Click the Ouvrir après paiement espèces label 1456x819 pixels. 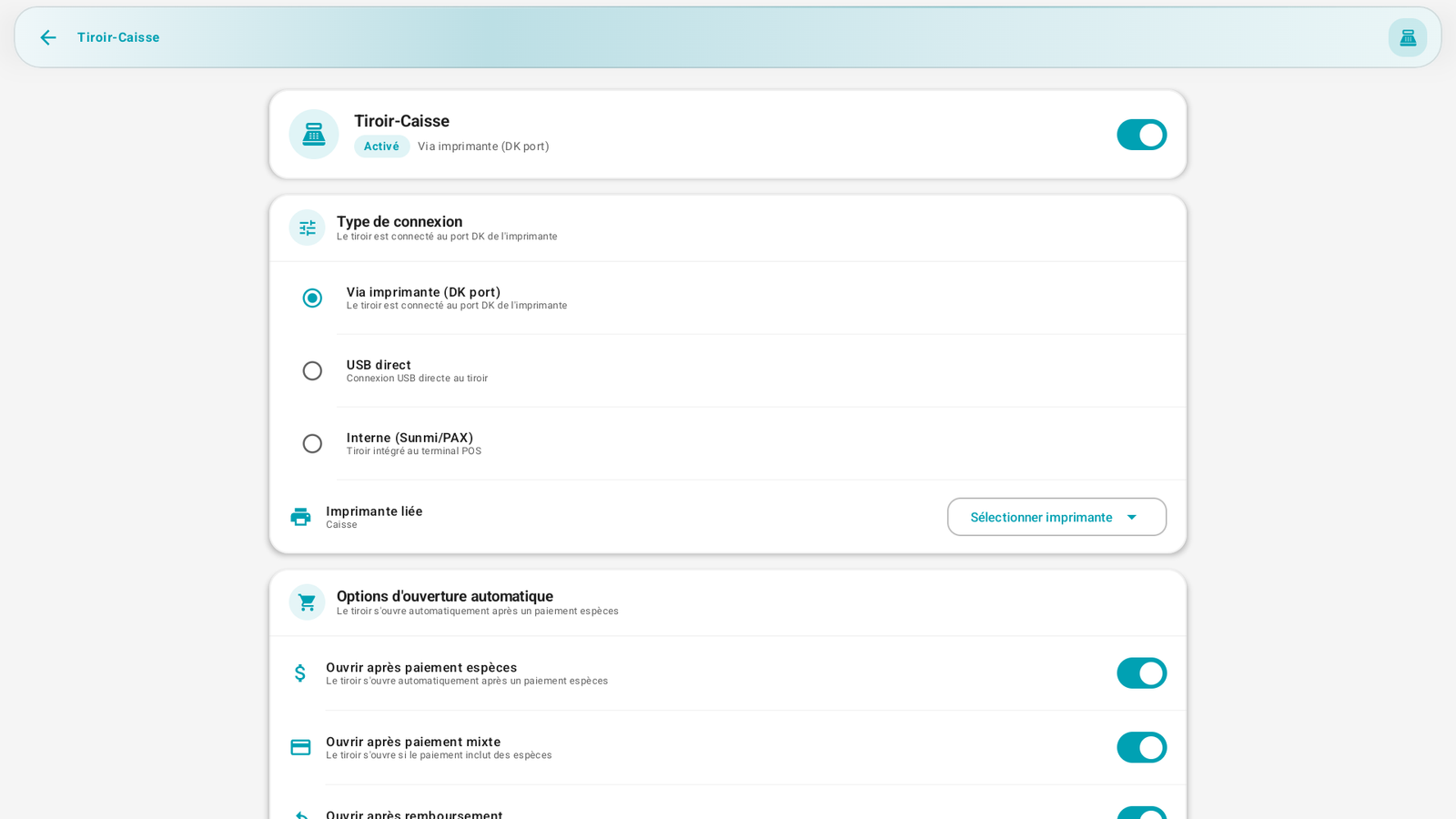(x=421, y=668)
